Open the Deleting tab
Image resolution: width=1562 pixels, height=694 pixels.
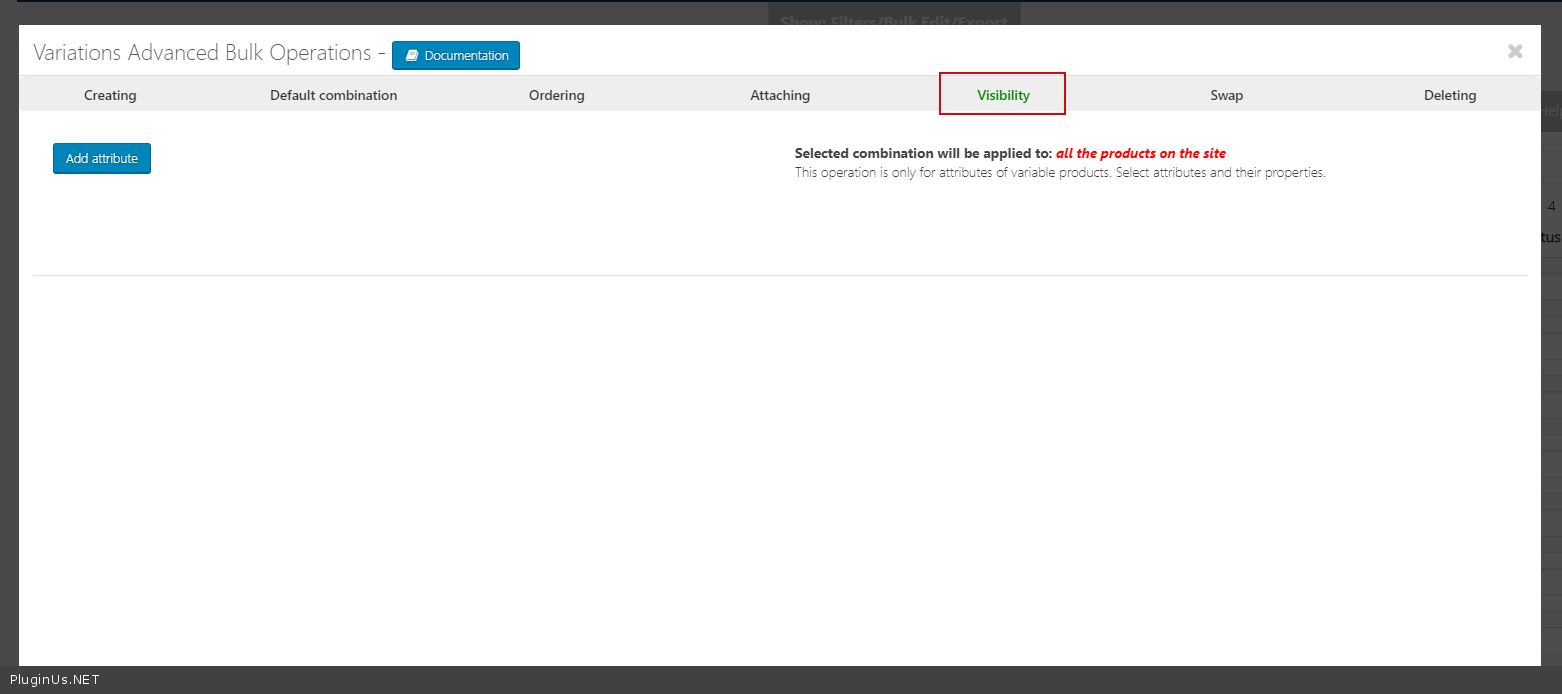[x=1450, y=95]
